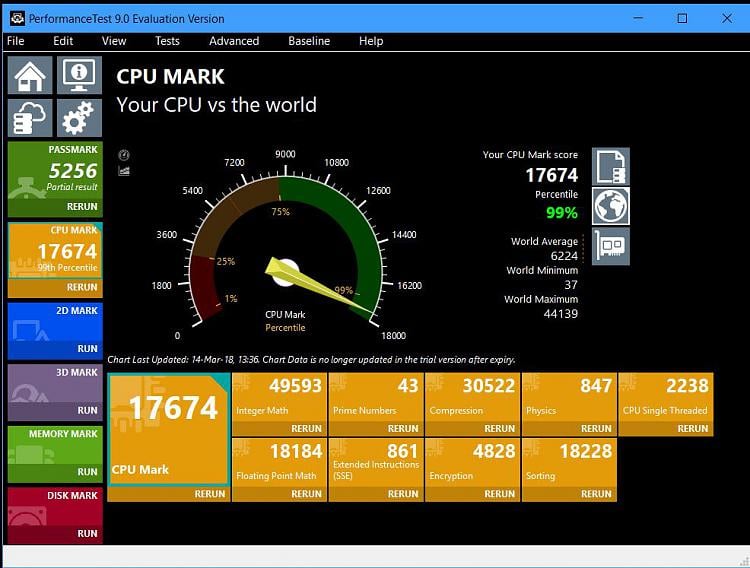The width and height of the screenshot is (750, 568).
Task: Click the green 99% percentile value
Action: 562,212
